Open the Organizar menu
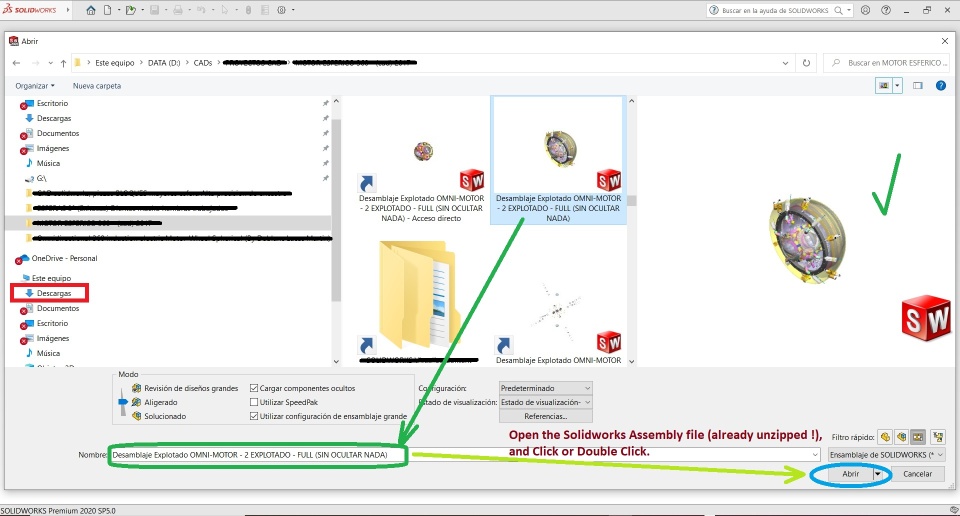 (x=35, y=86)
